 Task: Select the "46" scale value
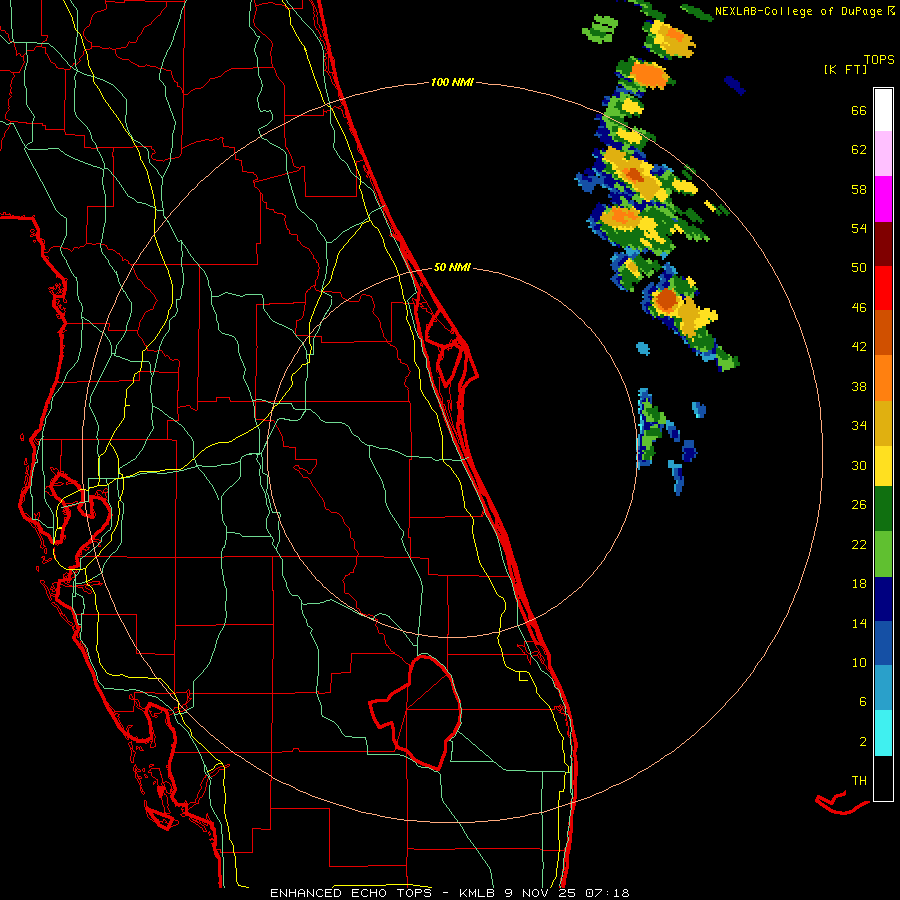(x=859, y=308)
